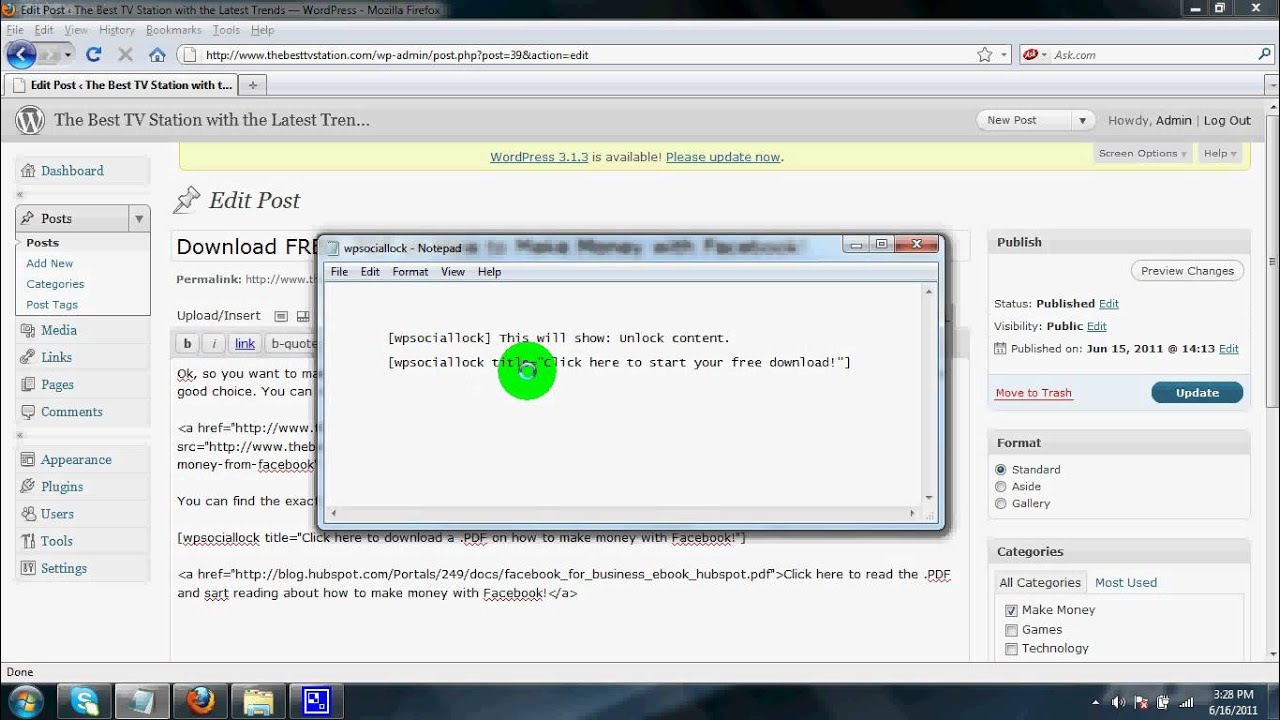Click the Ask.com search field
The height and width of the screenshot is (720, 1280).
pos(1150,55)
